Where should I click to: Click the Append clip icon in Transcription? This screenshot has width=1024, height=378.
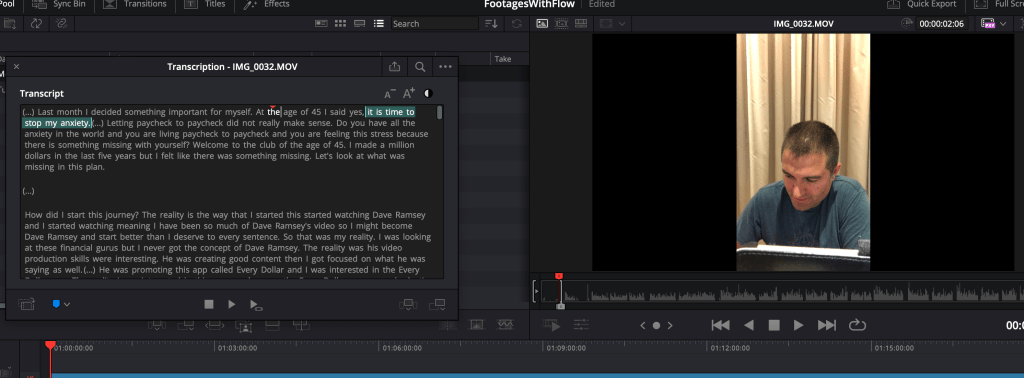pyautogui.click(x=437, y=304)
